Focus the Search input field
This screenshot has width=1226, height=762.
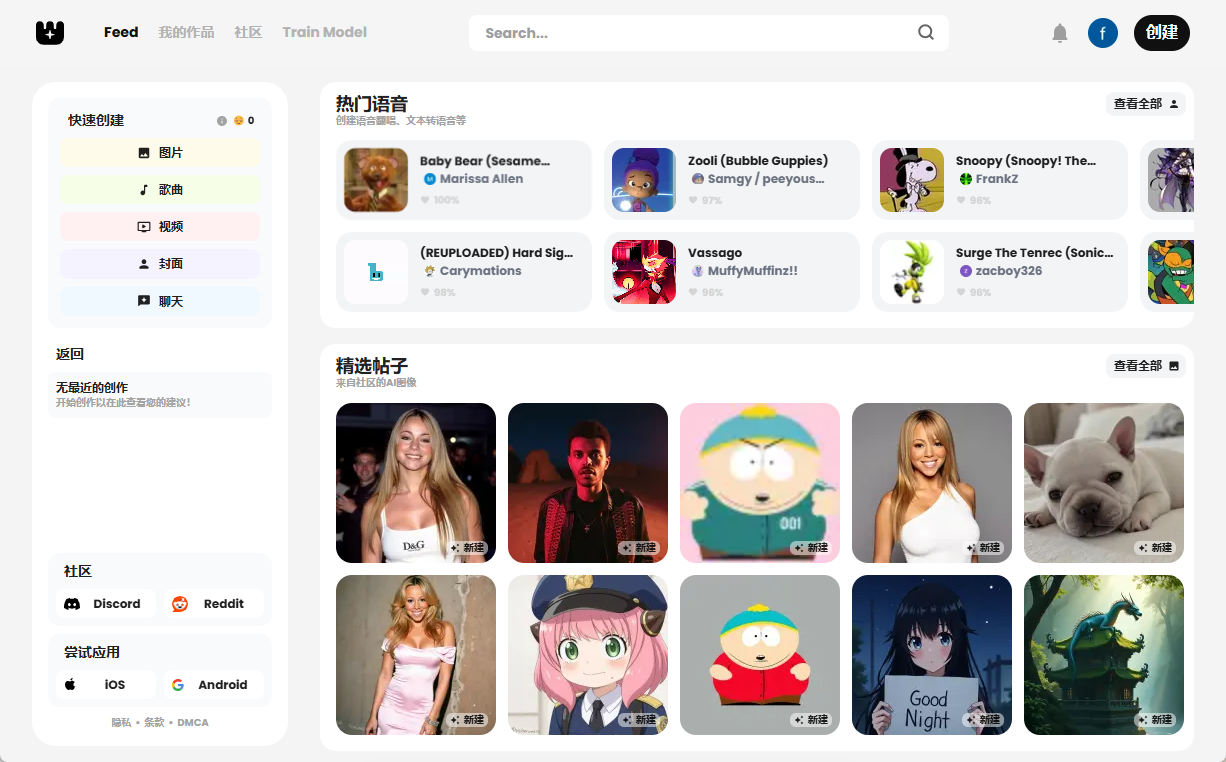click(x=708, y=33)
